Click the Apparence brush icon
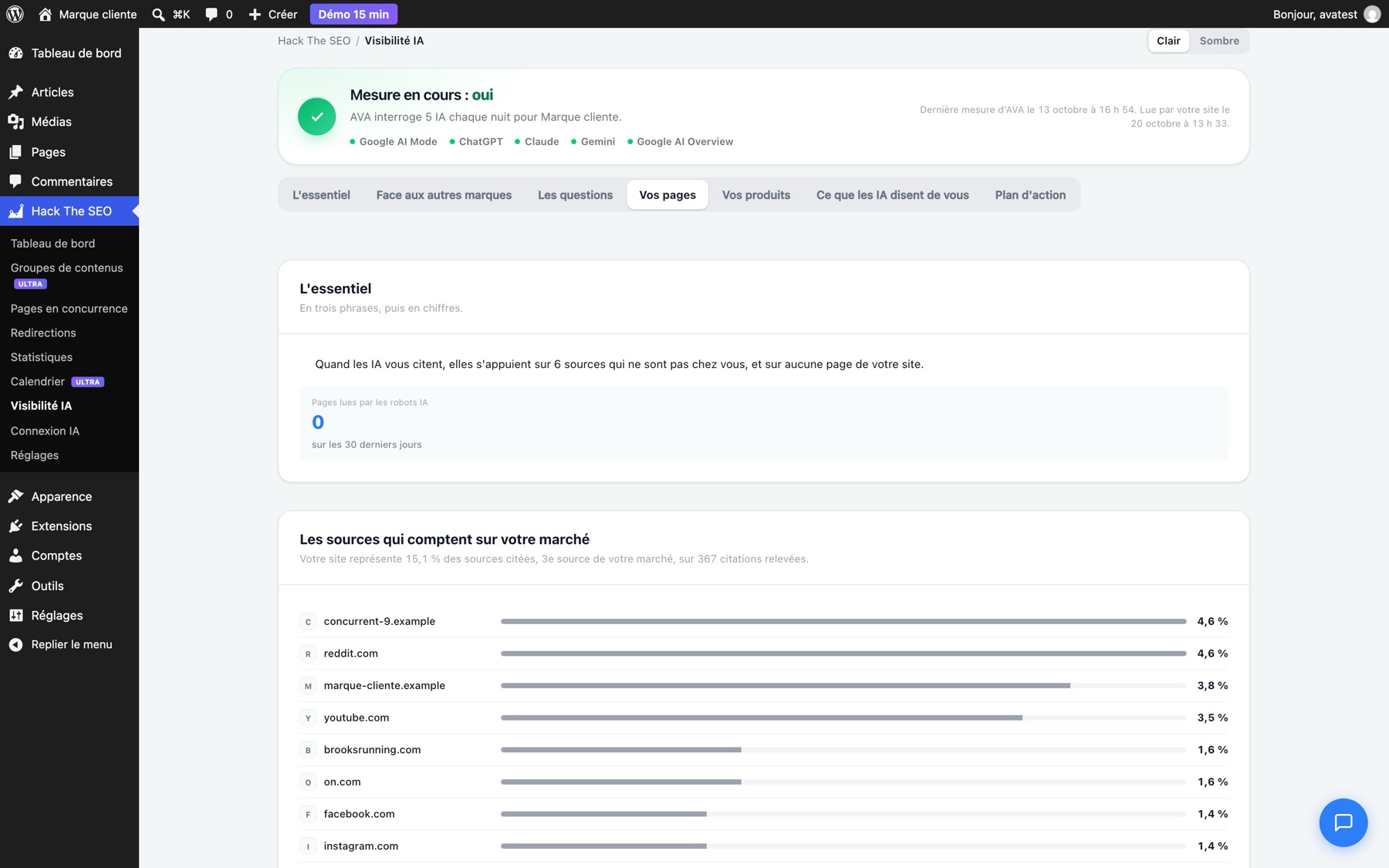 pos(15,496)
